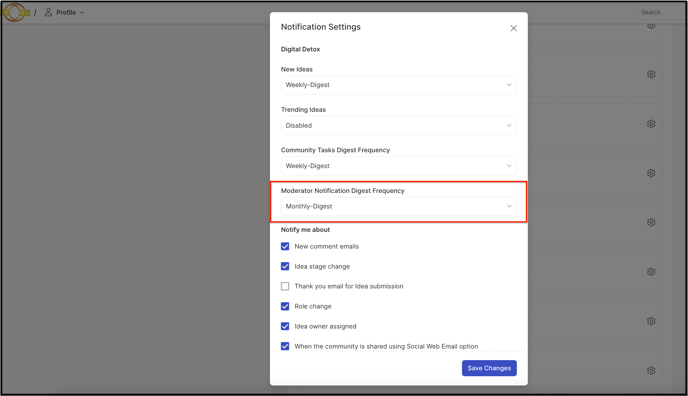Click the Save Changes button

point(489,368)
